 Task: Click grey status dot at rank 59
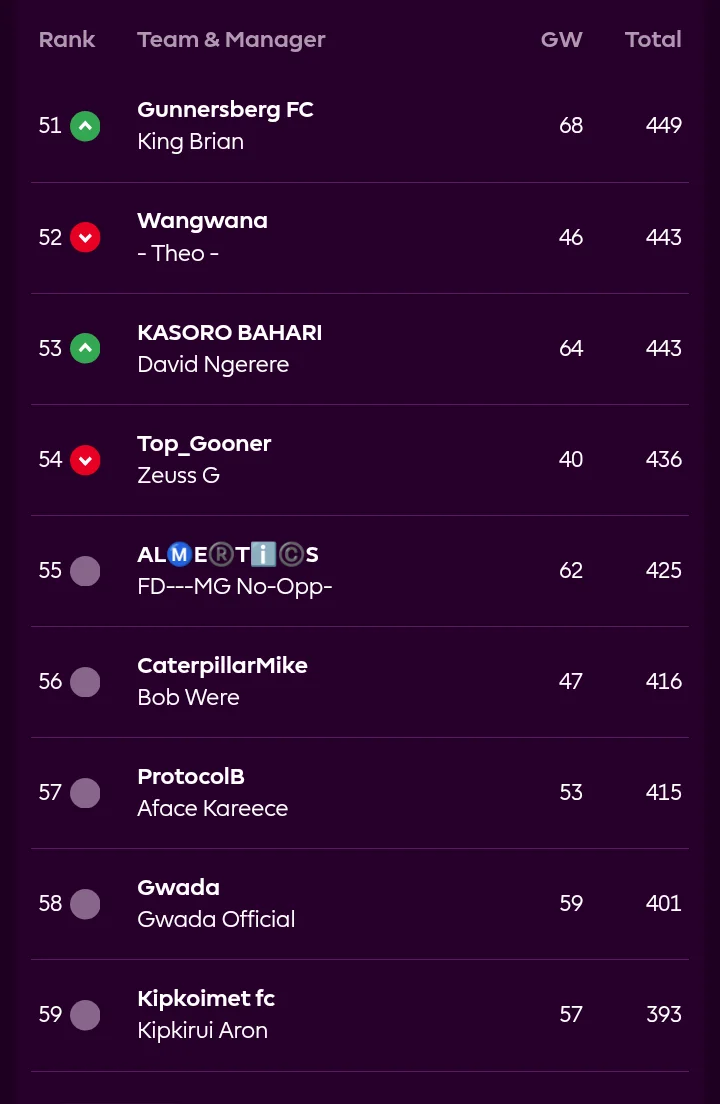[x=85, y=1015]
